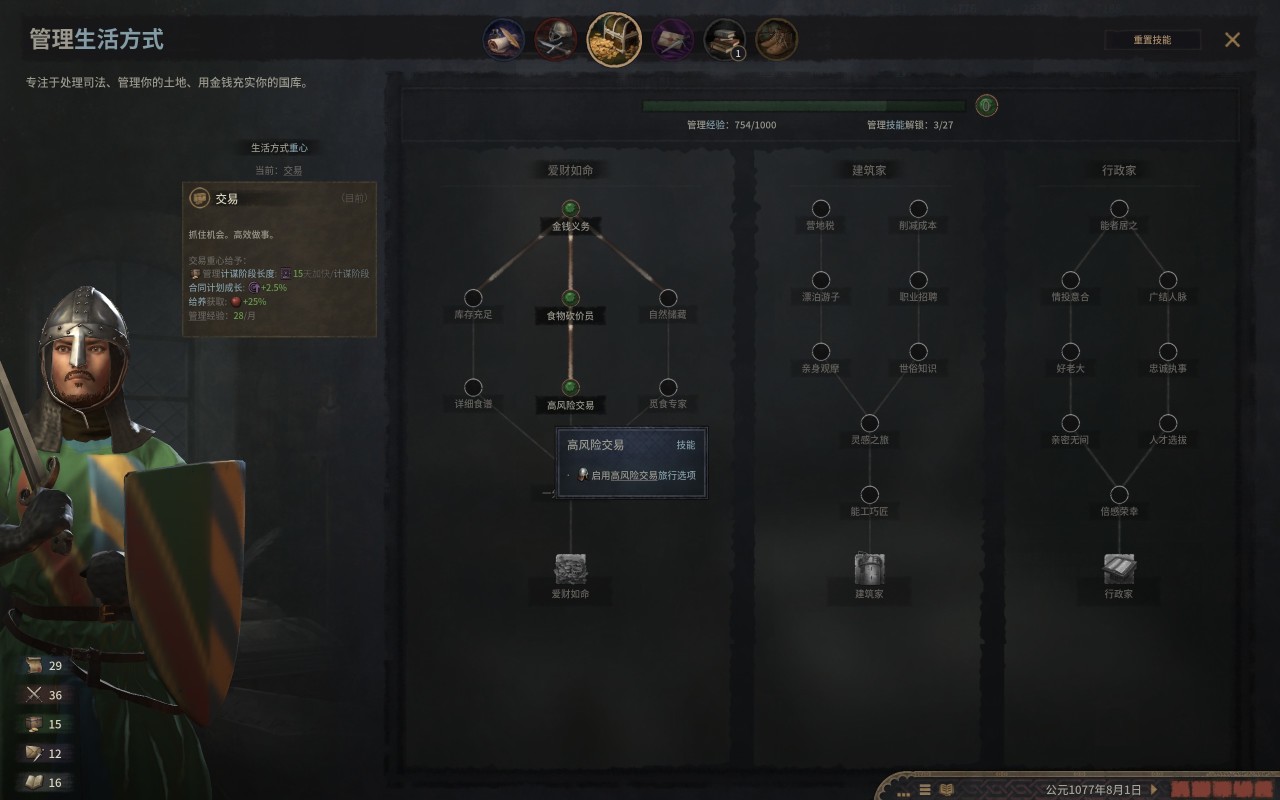Click the 重置技能 reset button
Viewport: 1280px width, 800px height.
click(1152, 40)
